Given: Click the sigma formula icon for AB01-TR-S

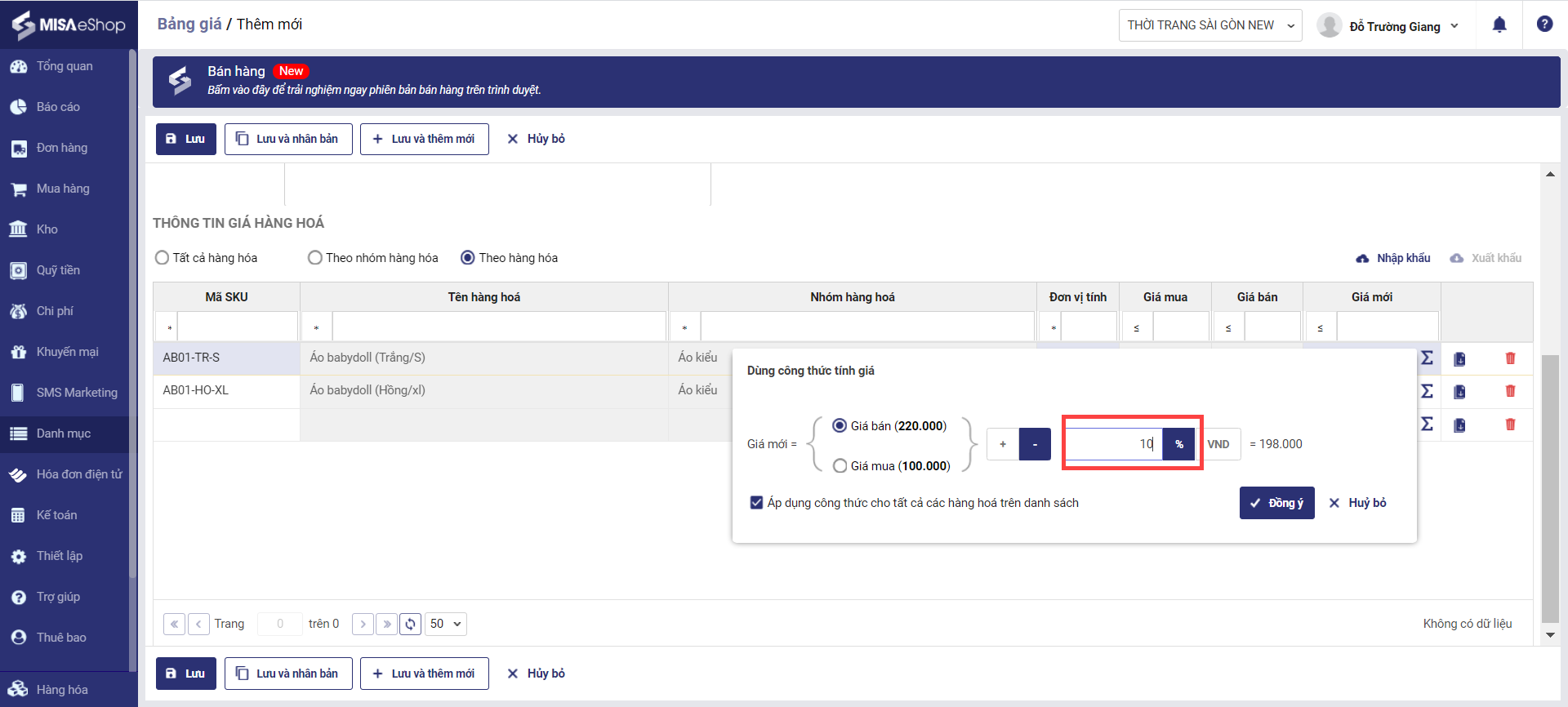Looking at the screenshot, I should [x=1427, y=358].
